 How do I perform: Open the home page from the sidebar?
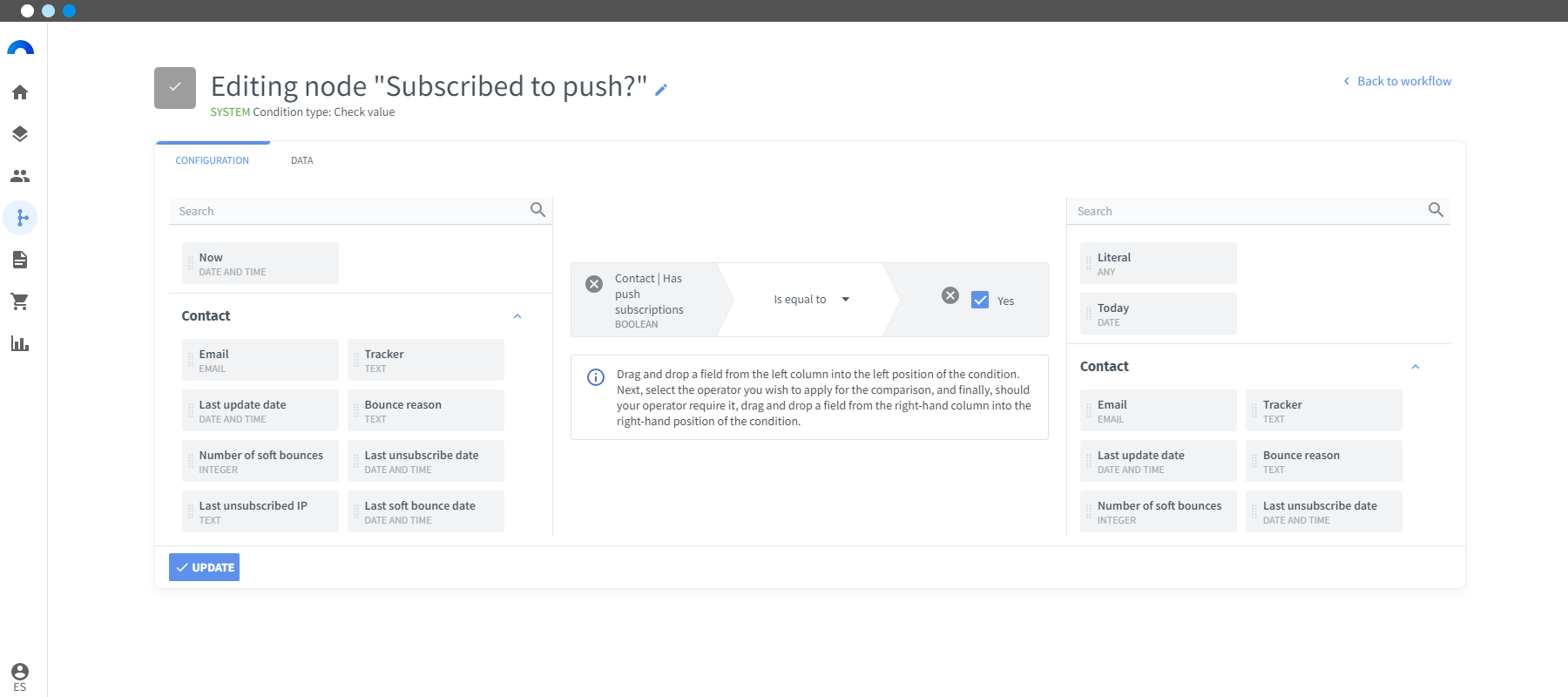click(x=20, y=92)
